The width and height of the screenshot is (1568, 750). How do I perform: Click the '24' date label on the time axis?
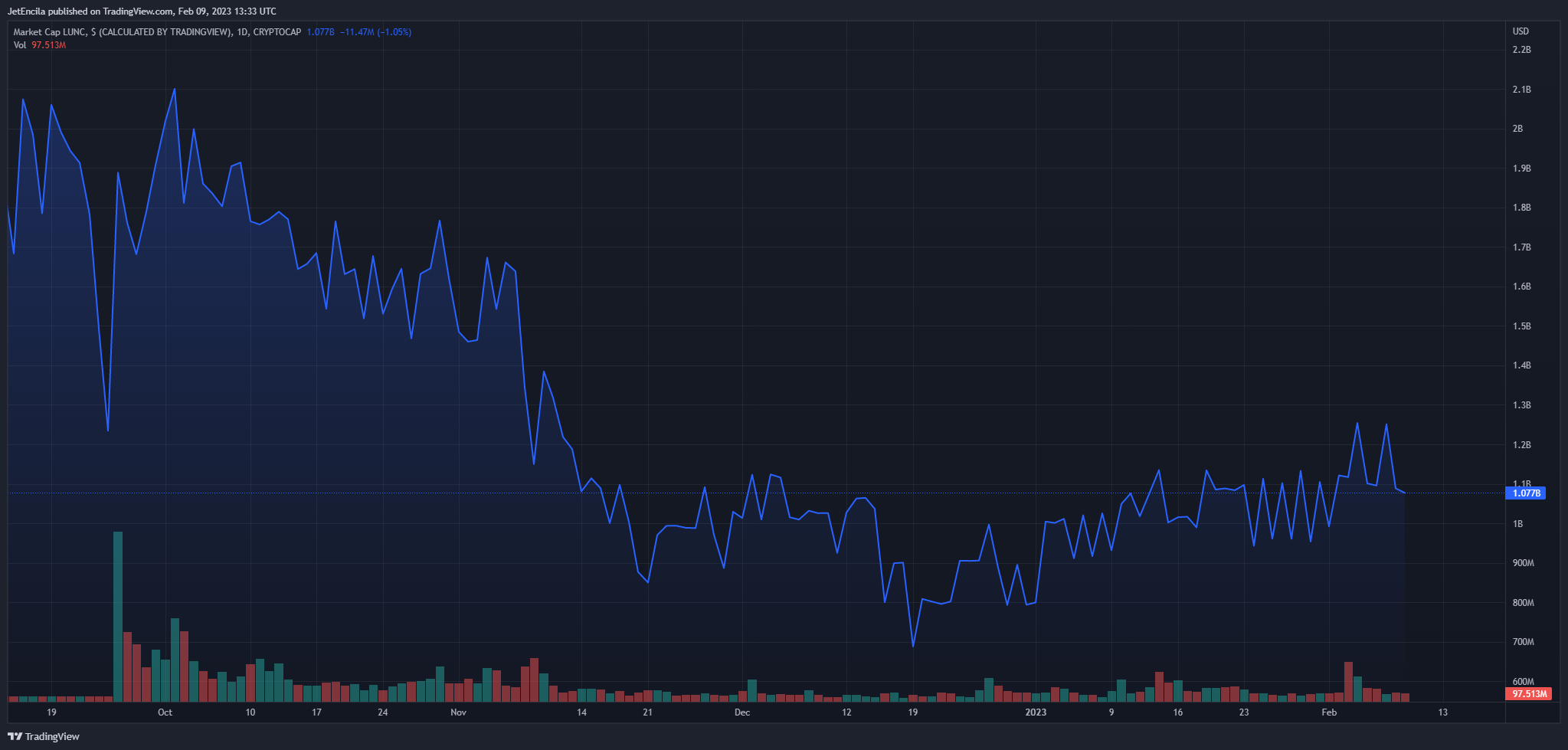383,712
